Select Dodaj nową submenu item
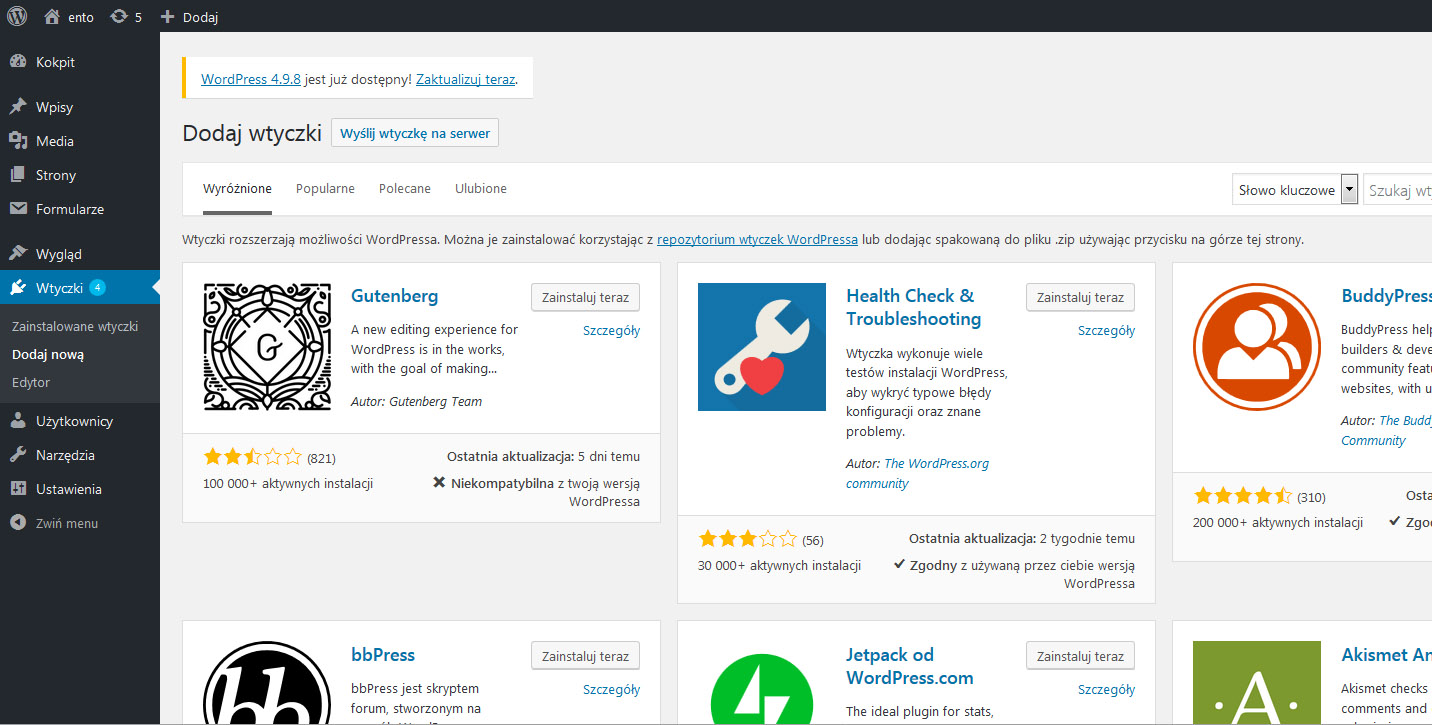This screenshot has width=1432, height=725. pos(48,354)
